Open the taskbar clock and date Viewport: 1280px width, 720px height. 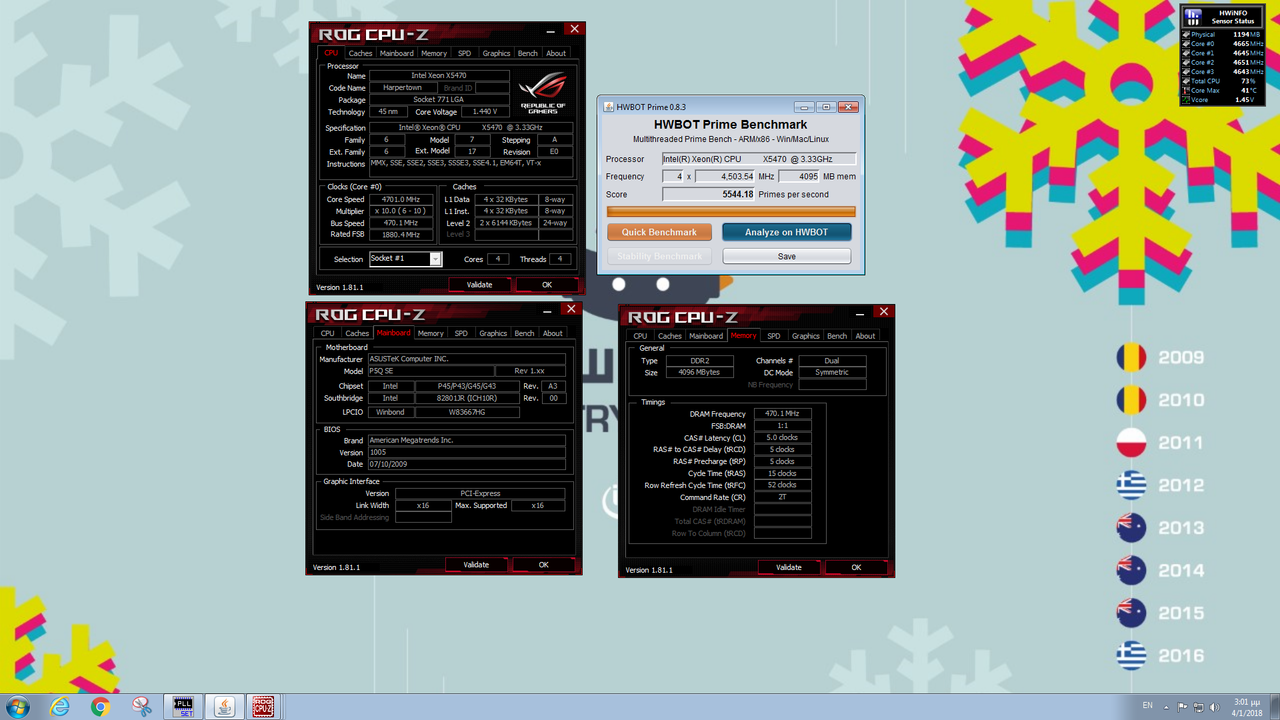pos(1245,707)
